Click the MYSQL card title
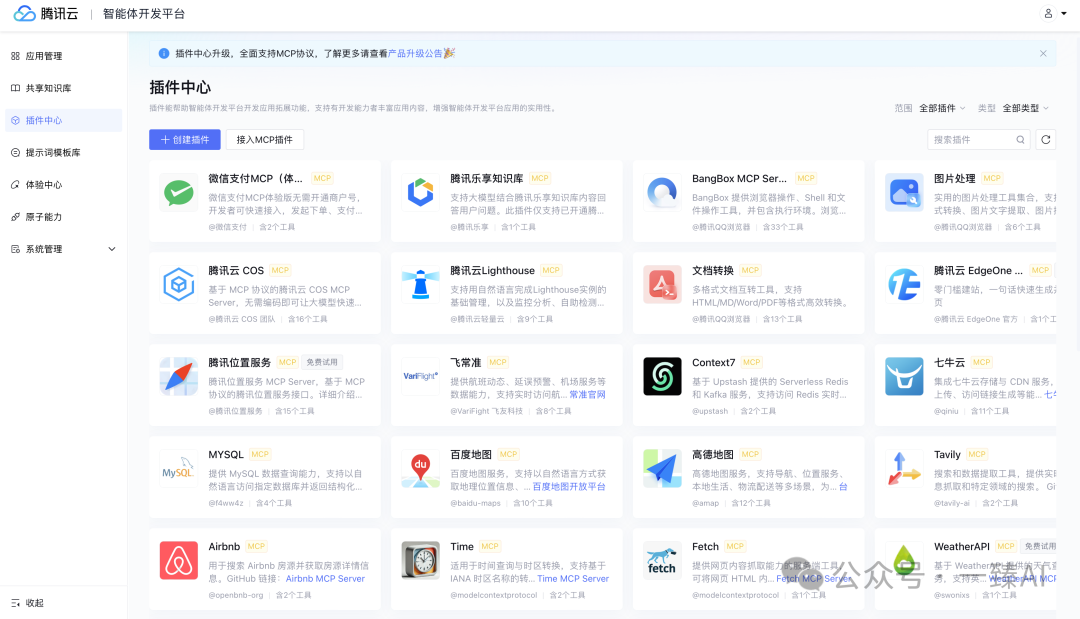 coord(226,454)
